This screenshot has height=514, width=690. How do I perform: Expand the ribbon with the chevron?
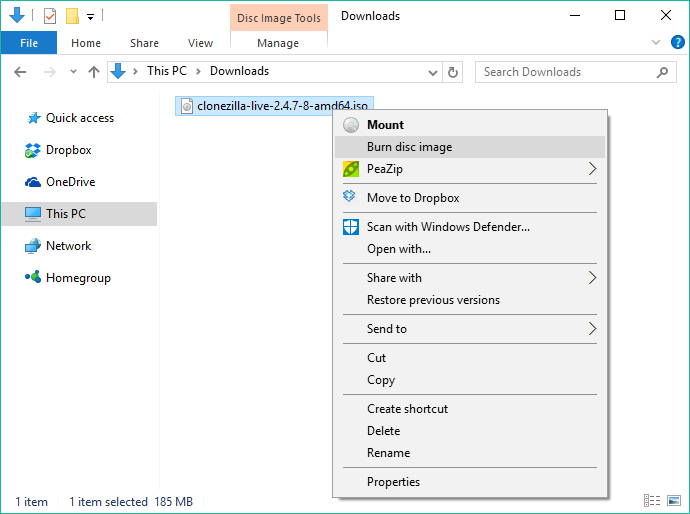coord(656,43)
